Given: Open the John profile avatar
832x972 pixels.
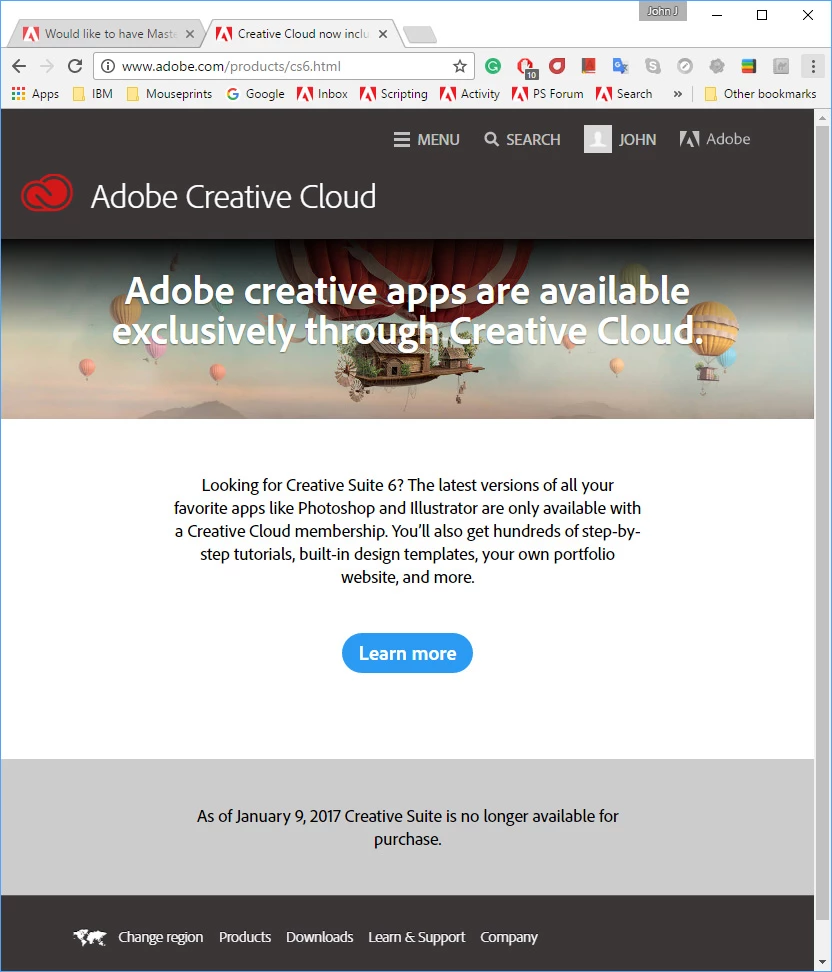Looking at the screenshot, I should tap(598, 139).
